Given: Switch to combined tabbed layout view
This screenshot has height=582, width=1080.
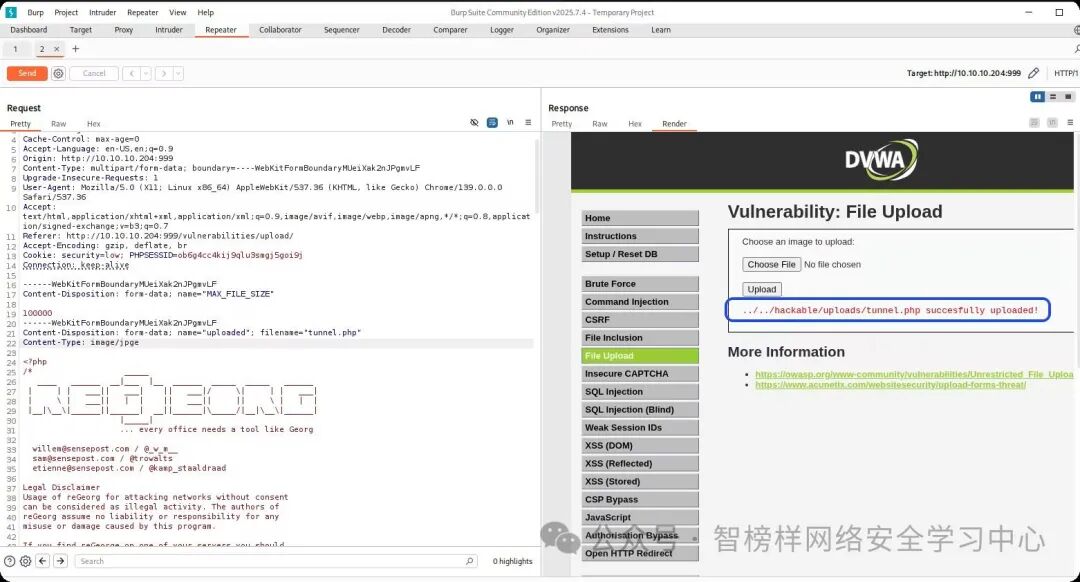Looking at the screenshot, I should coord(1068,96).
